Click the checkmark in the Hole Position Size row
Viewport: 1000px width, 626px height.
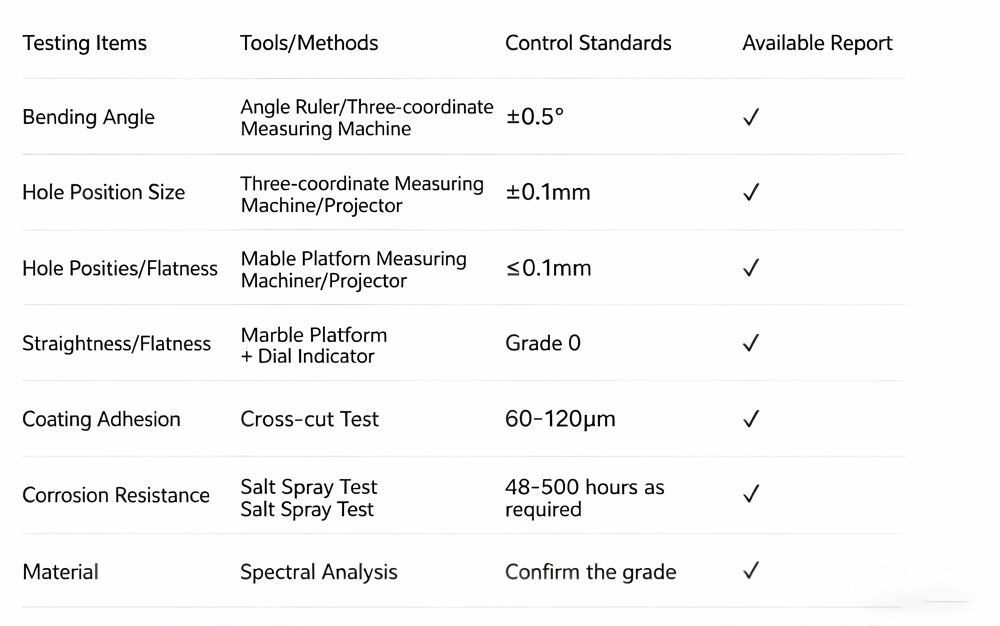[x=751, y=192]
